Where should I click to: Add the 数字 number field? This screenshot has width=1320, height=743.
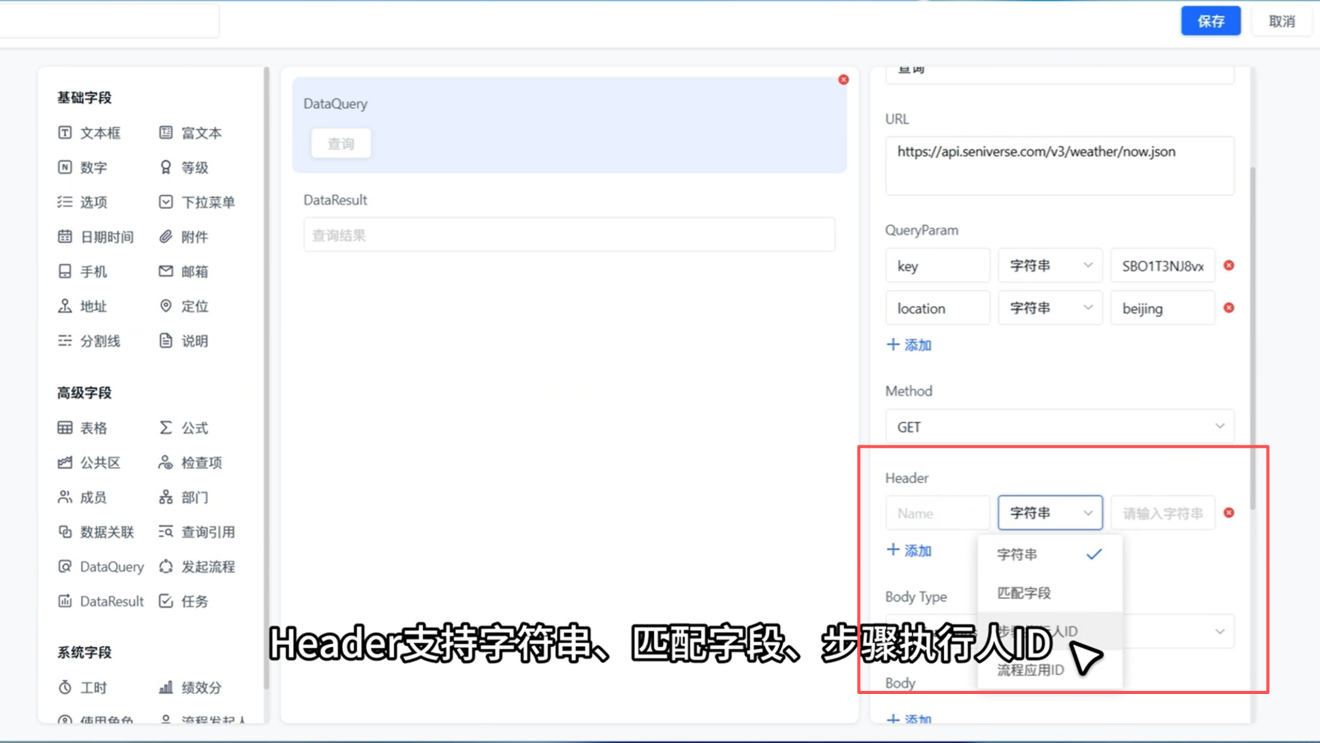coord(82,168)
